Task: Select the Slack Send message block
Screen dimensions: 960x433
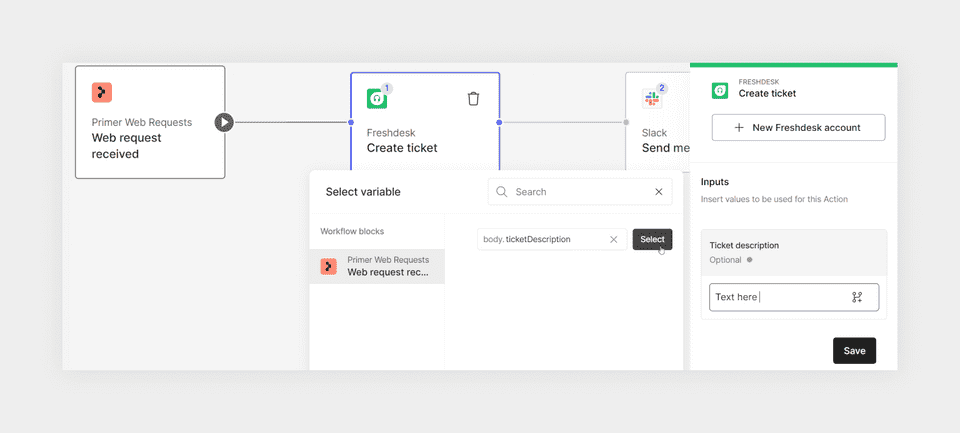Action: click(658, 122)
